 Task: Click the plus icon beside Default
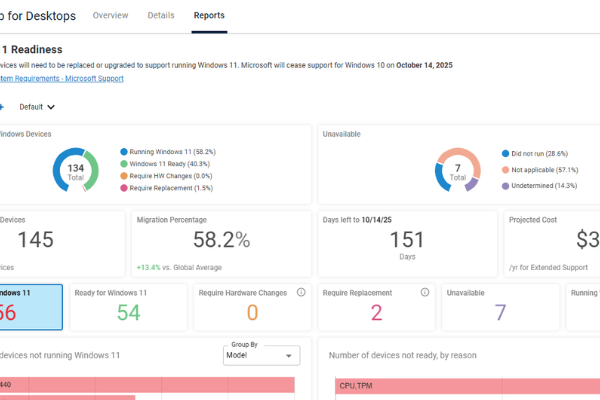click(2, 107)
